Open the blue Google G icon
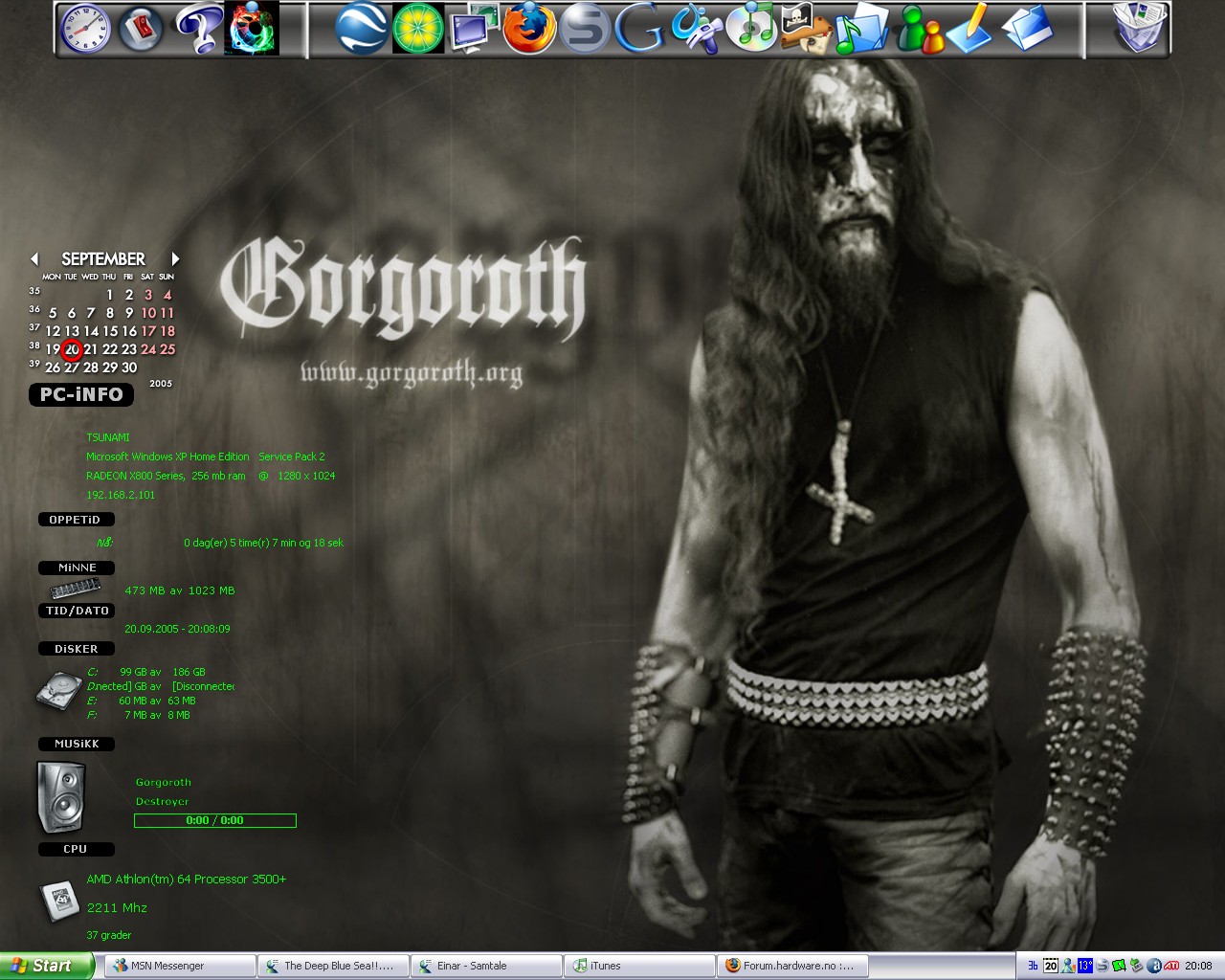This screenshot has height=980, width=1225. point(640,29)
